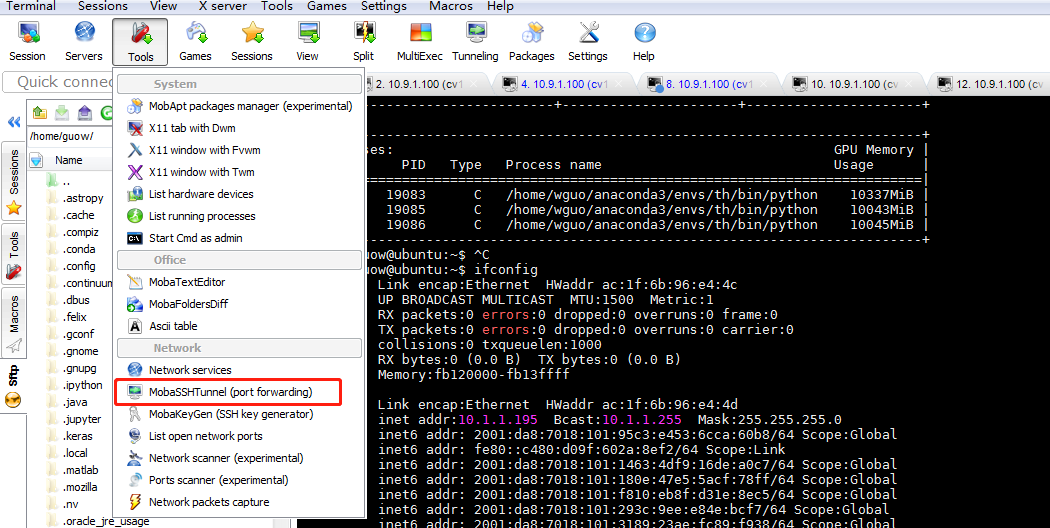Open the Ascii table entry
Viewport: 1050px width, 528px height.
coord(240,326)
